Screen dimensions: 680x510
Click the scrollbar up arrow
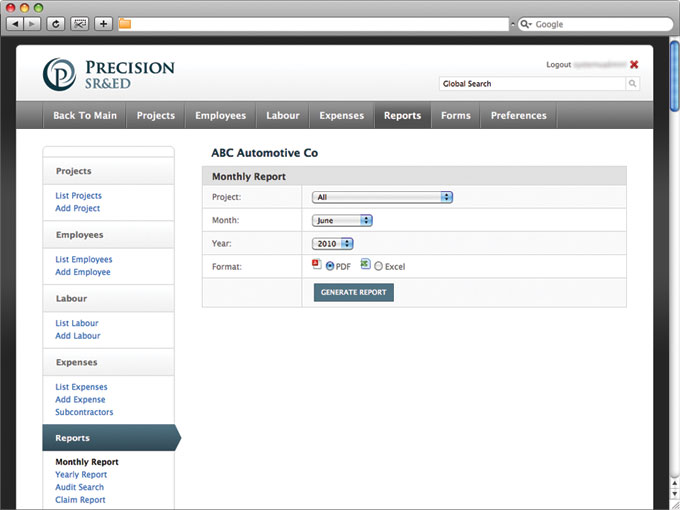[x=674, y=483]
